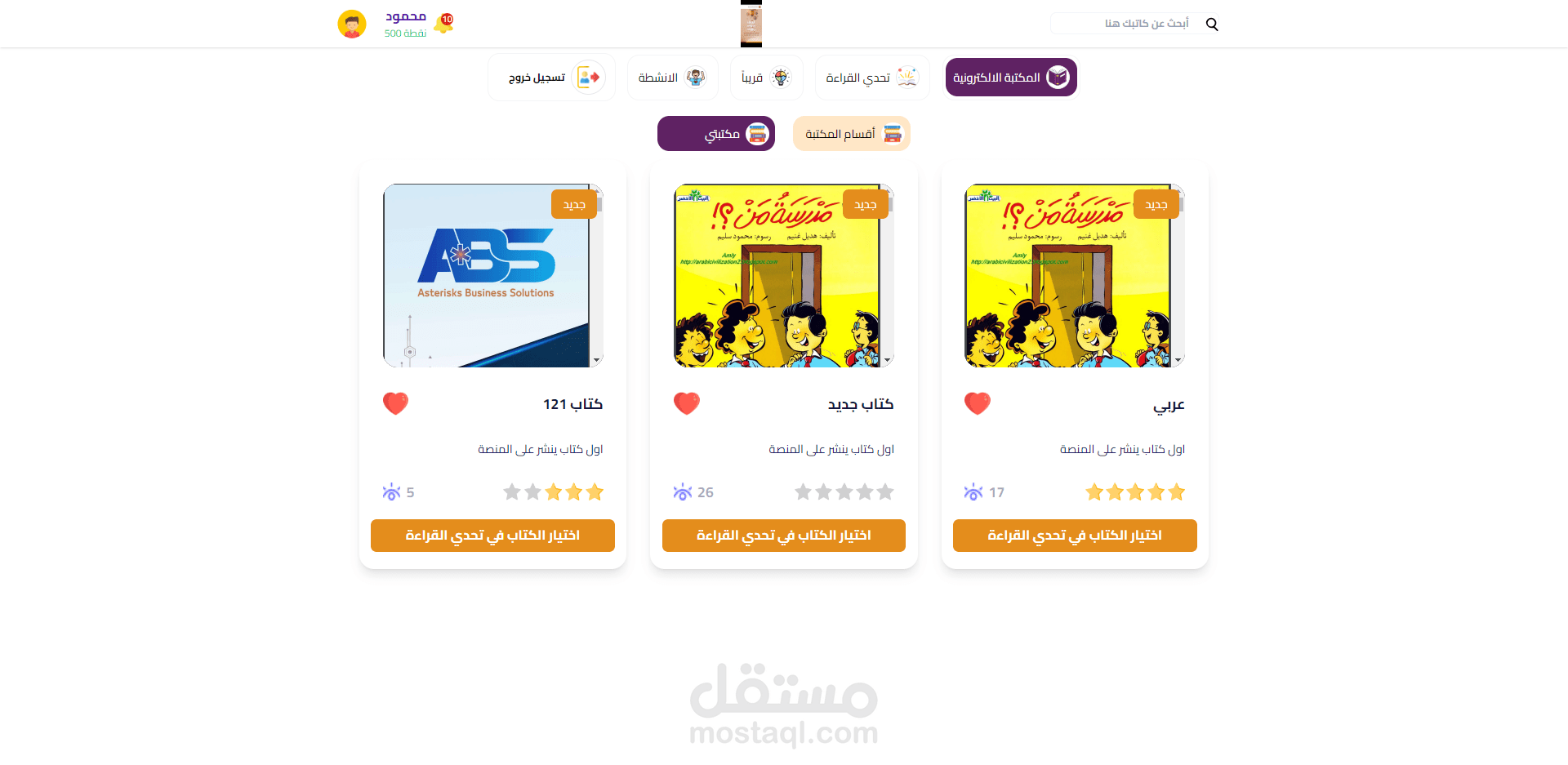Choose كتاب 121 for the reading challenge
1568x765 pixels.
coord(492,536)
